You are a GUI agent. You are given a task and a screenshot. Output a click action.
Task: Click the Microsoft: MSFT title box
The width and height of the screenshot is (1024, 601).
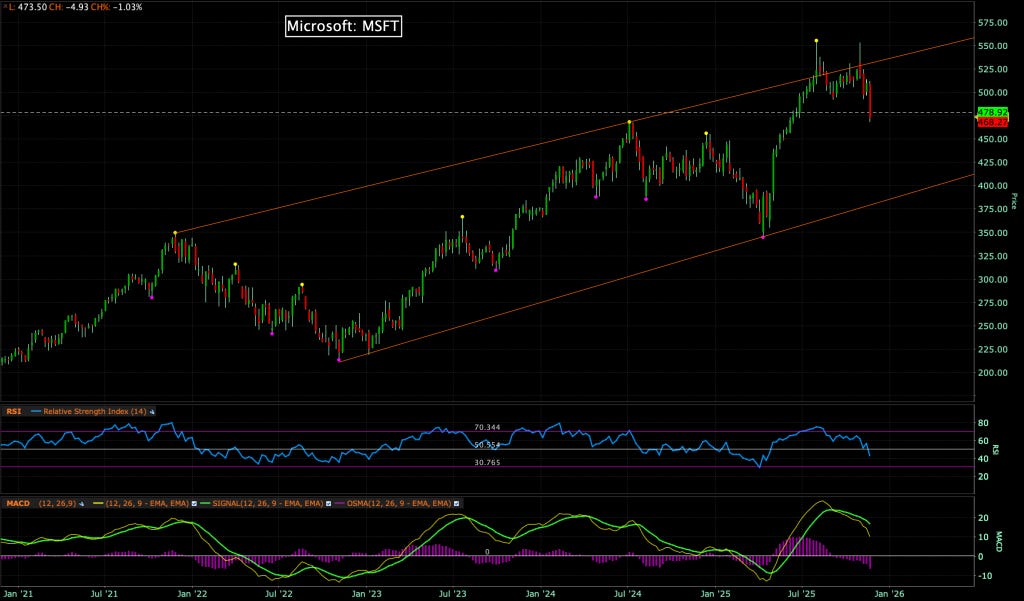click(x=343, y=27)
